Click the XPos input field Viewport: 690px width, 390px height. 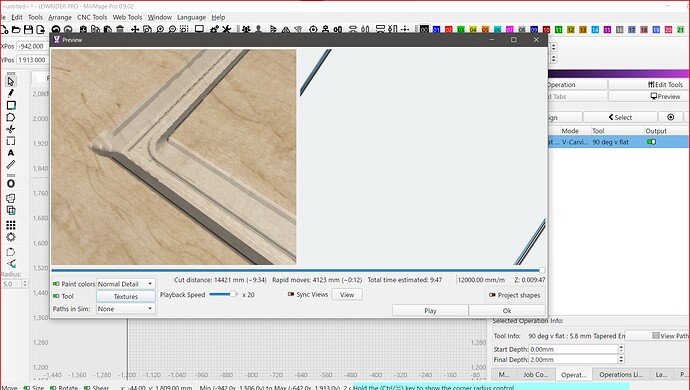[x=32, y=46]
